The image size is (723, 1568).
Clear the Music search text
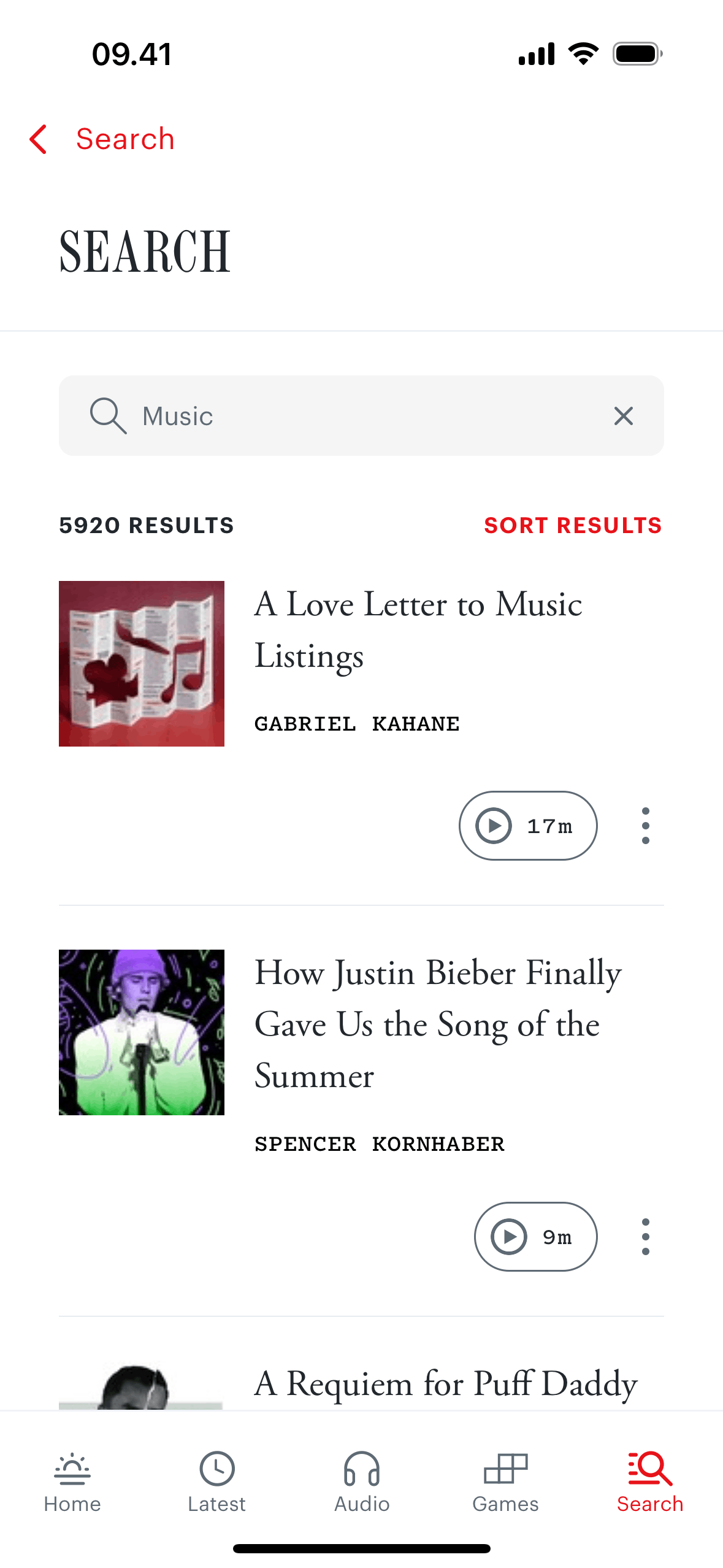pyautogui.click(x=623, y=416)
